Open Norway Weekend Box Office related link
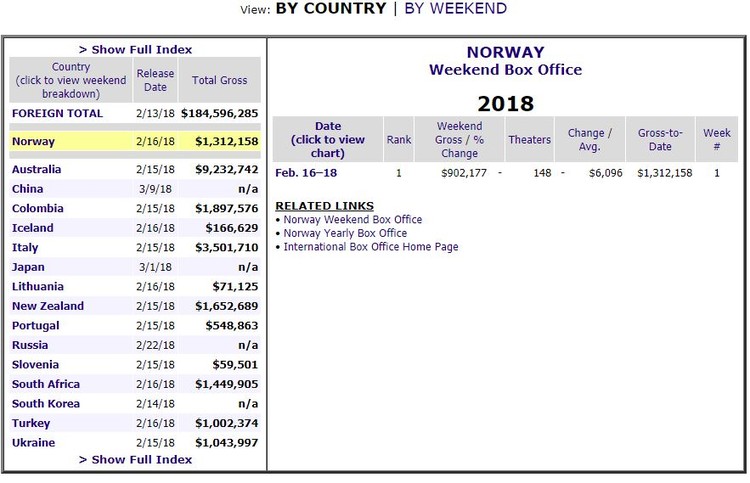The image size is (750, 483). tap(352, 219)
